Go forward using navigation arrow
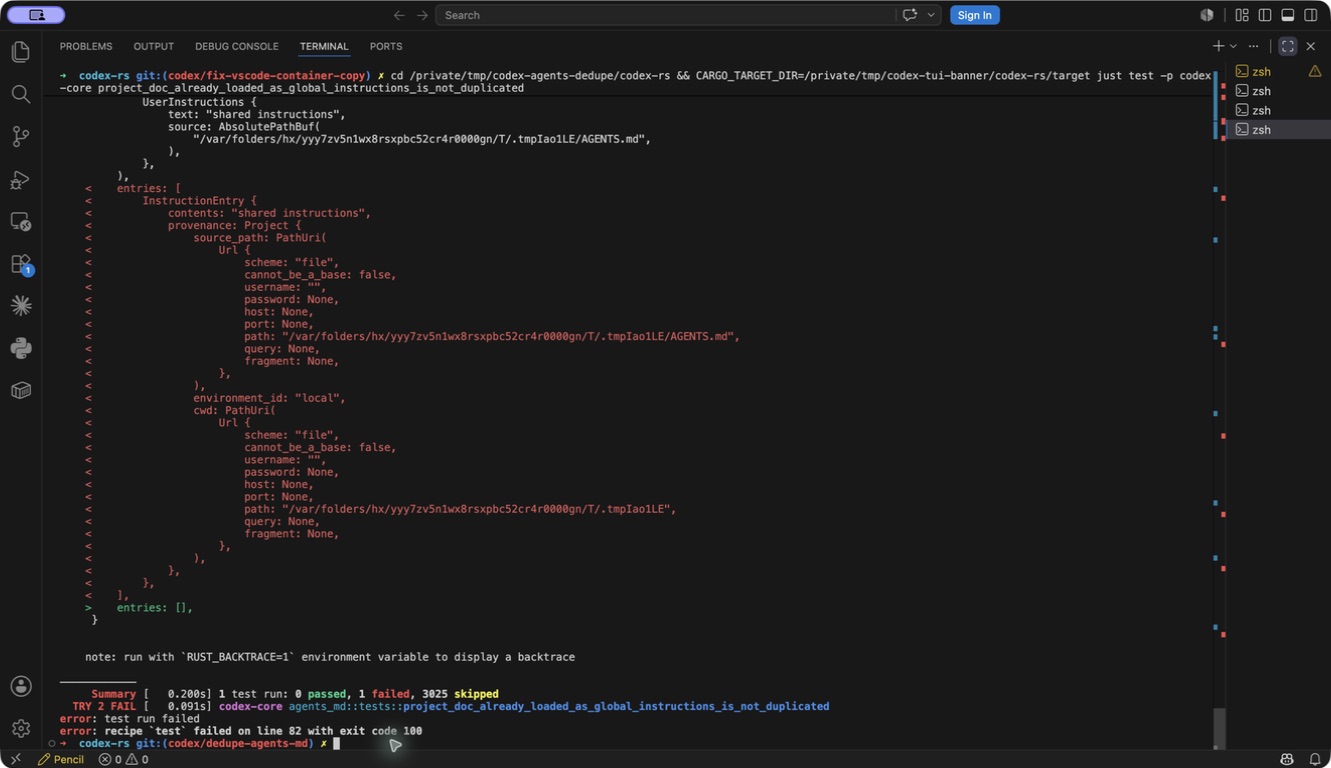The image size is (1331, 768). pos(422,15)
